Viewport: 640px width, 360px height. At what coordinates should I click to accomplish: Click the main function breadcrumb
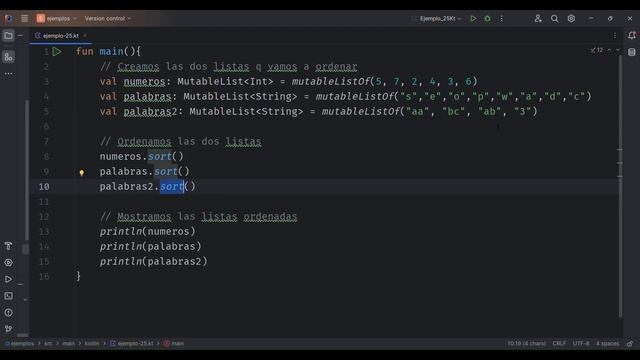[x=174, y=344]
